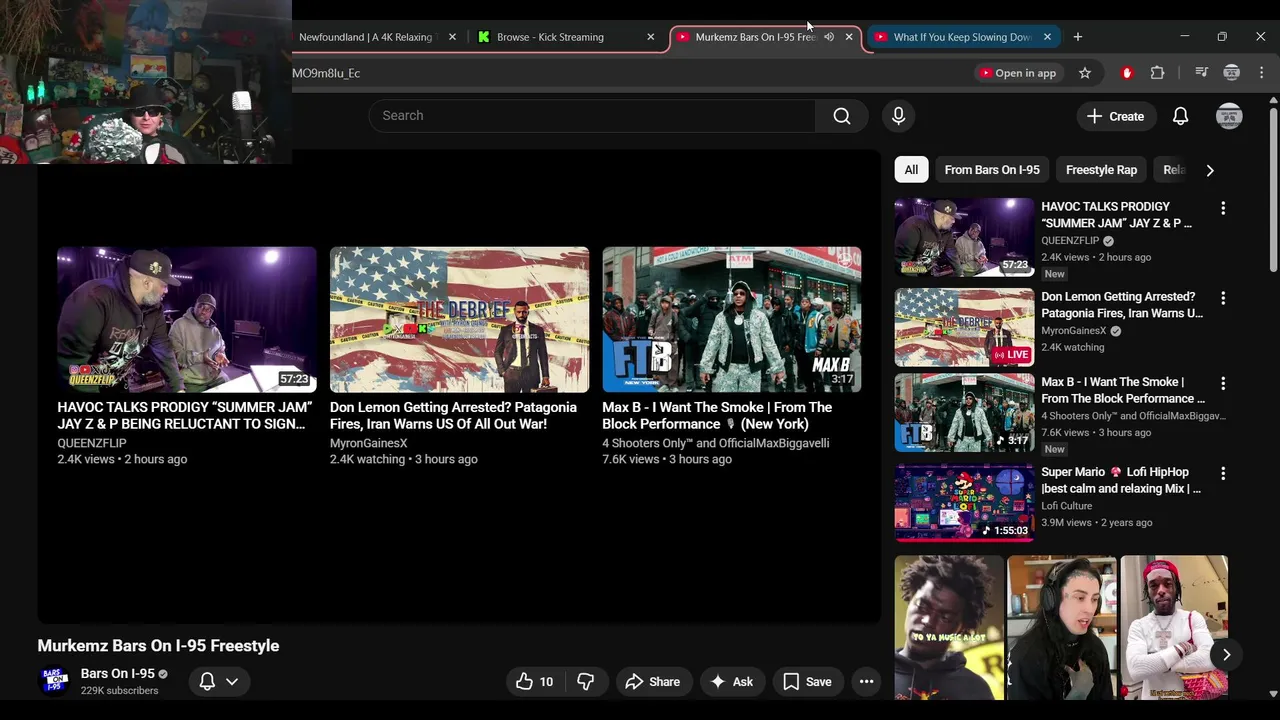Click the address bar URL text

[x=326, y=73]
